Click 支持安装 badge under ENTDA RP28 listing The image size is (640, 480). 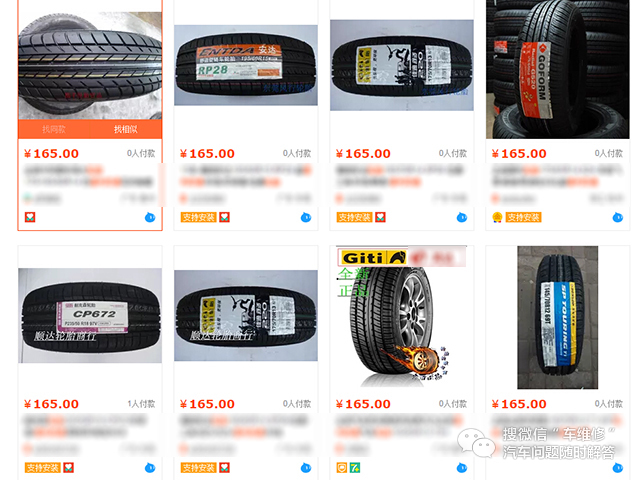coord(198,218)
